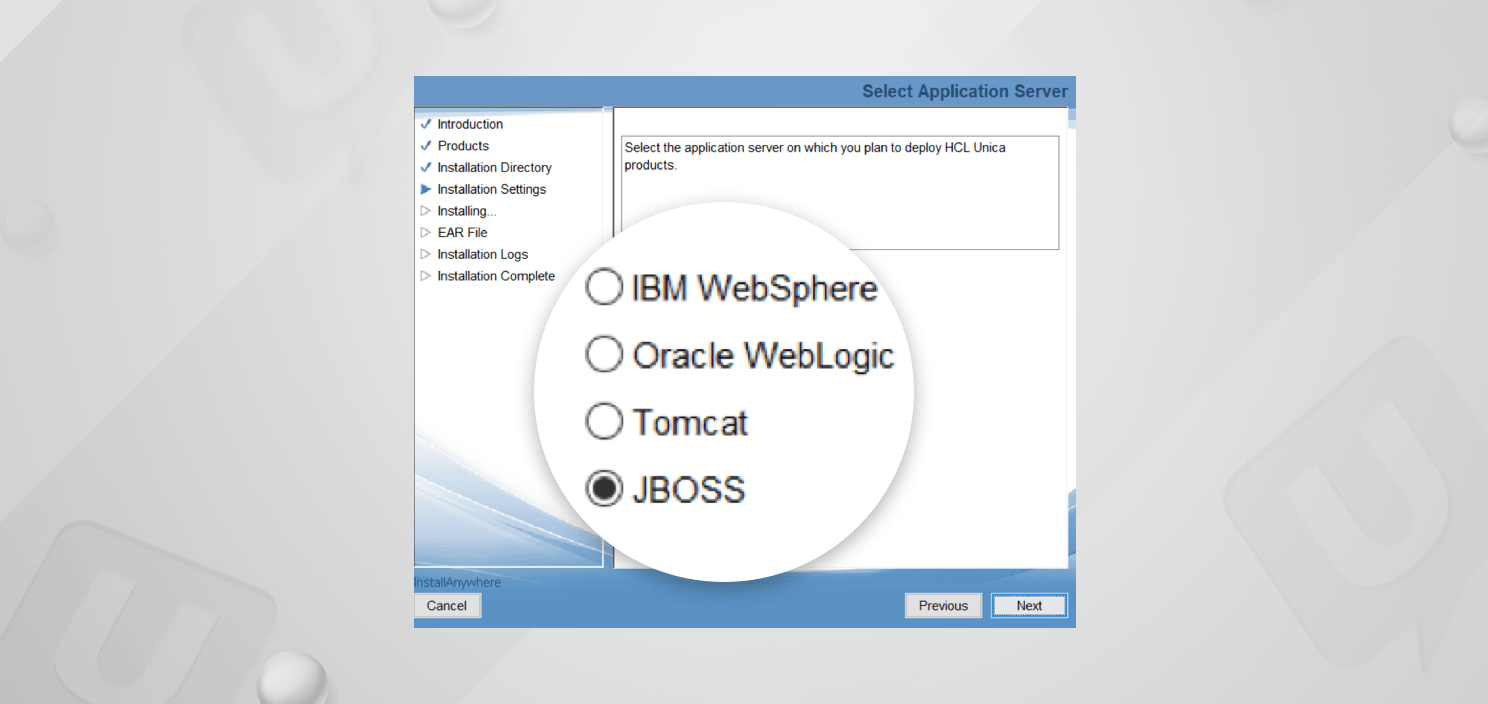The height and width of the screenshot is (704, 1488).
Task: Expand the Installing step triangle
Action: 426,211
